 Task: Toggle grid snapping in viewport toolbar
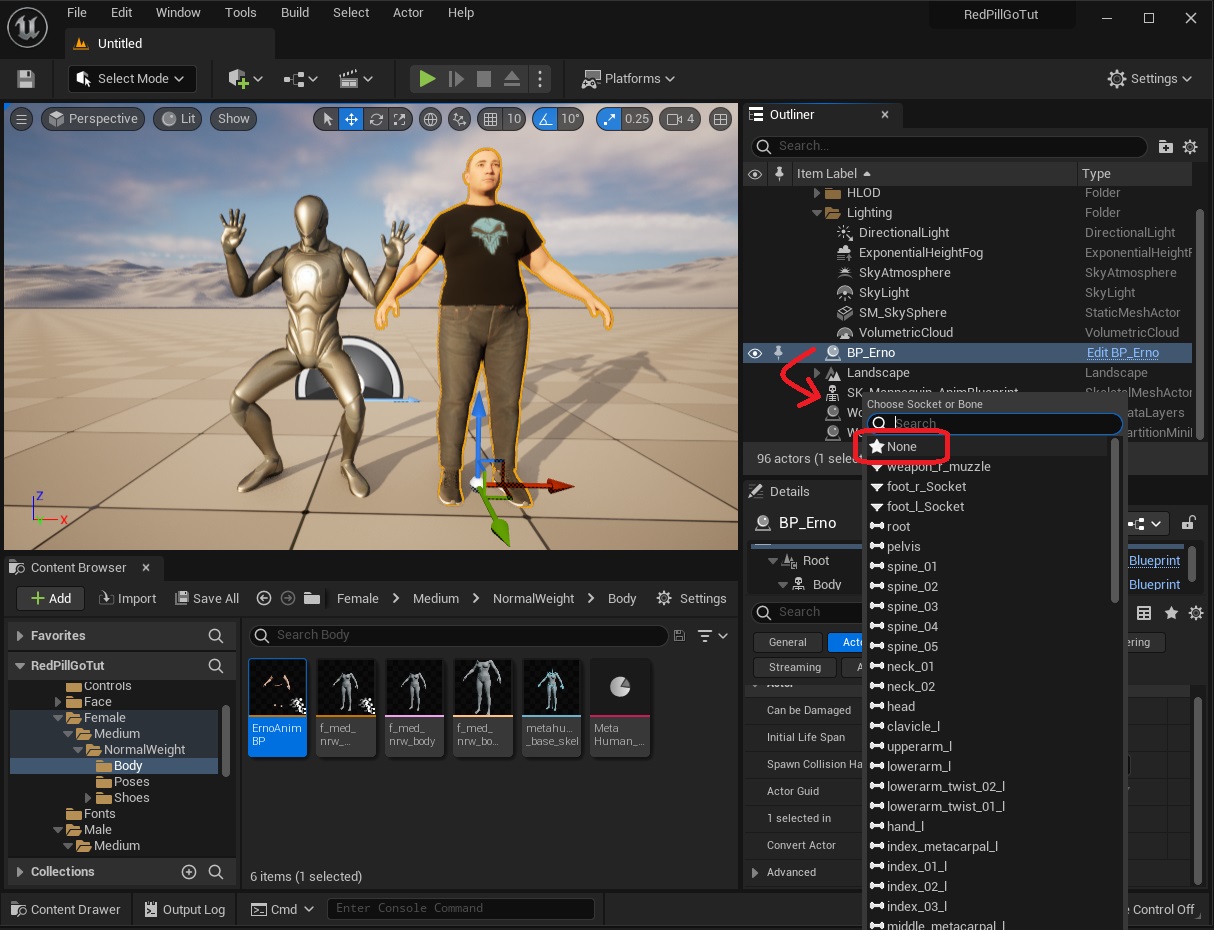click(x=490, y=119)
